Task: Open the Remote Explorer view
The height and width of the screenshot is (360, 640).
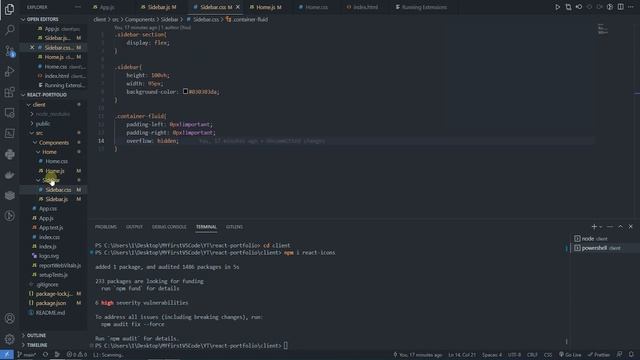Action: (9, 113)
